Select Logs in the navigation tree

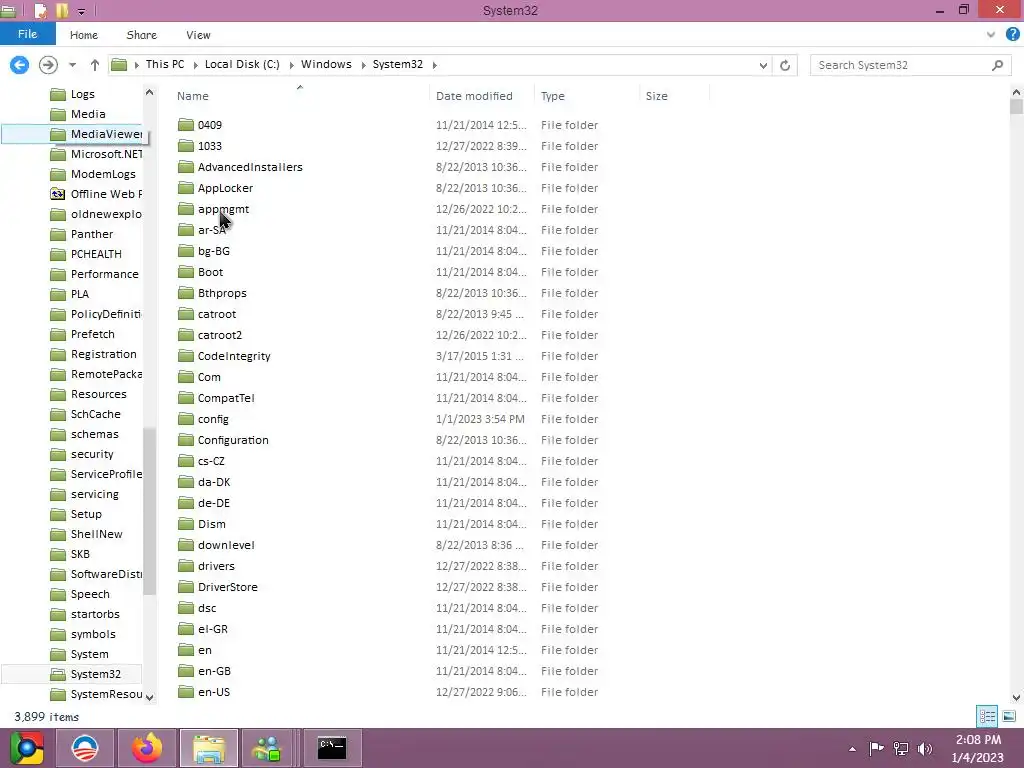click(x=82, y=94)
